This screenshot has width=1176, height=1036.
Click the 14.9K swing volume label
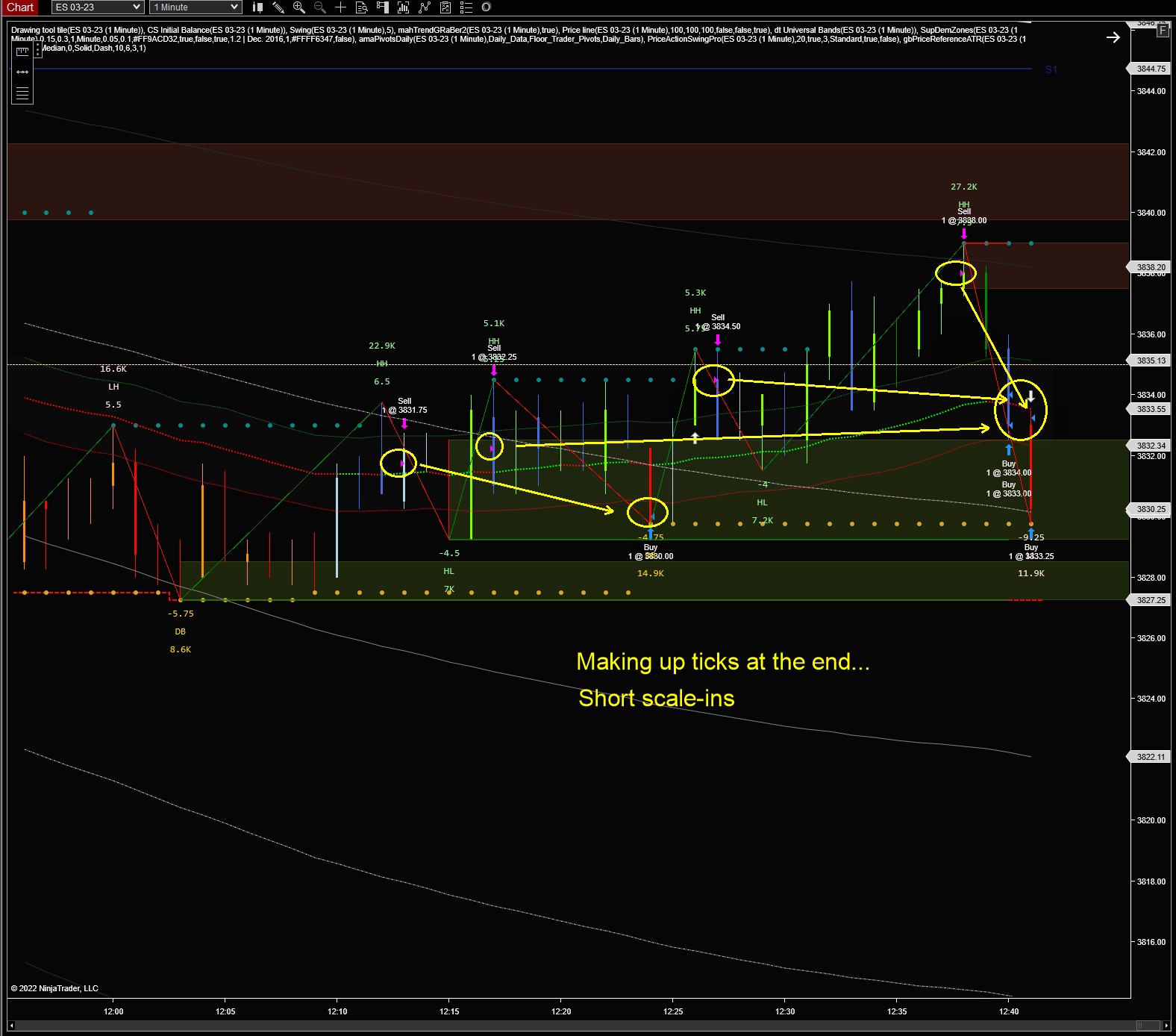click(651, 573)
